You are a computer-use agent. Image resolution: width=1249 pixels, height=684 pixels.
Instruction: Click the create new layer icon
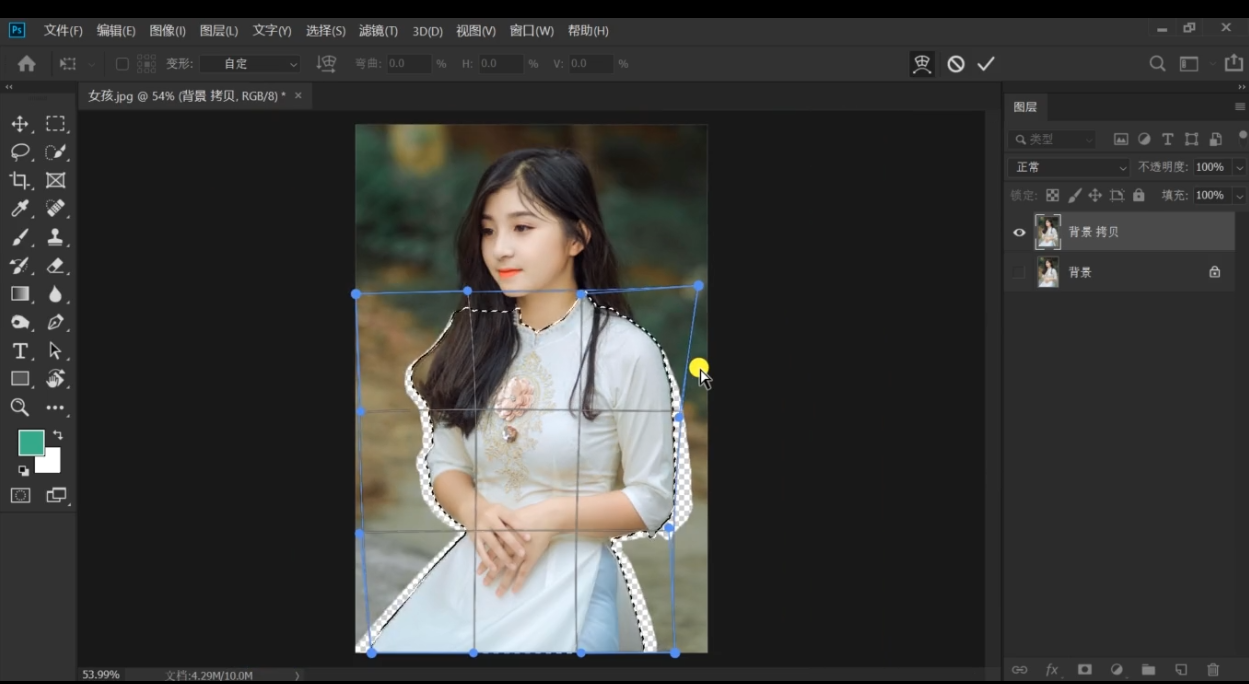1181,669
